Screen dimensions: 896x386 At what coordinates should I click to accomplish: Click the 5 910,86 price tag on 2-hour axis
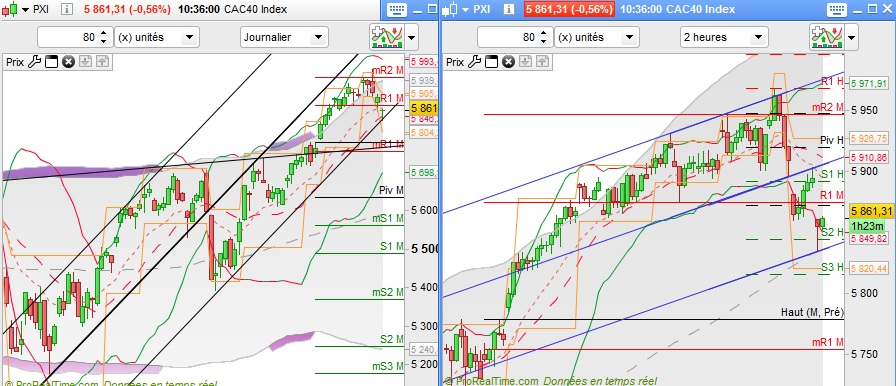coord(869,157)
